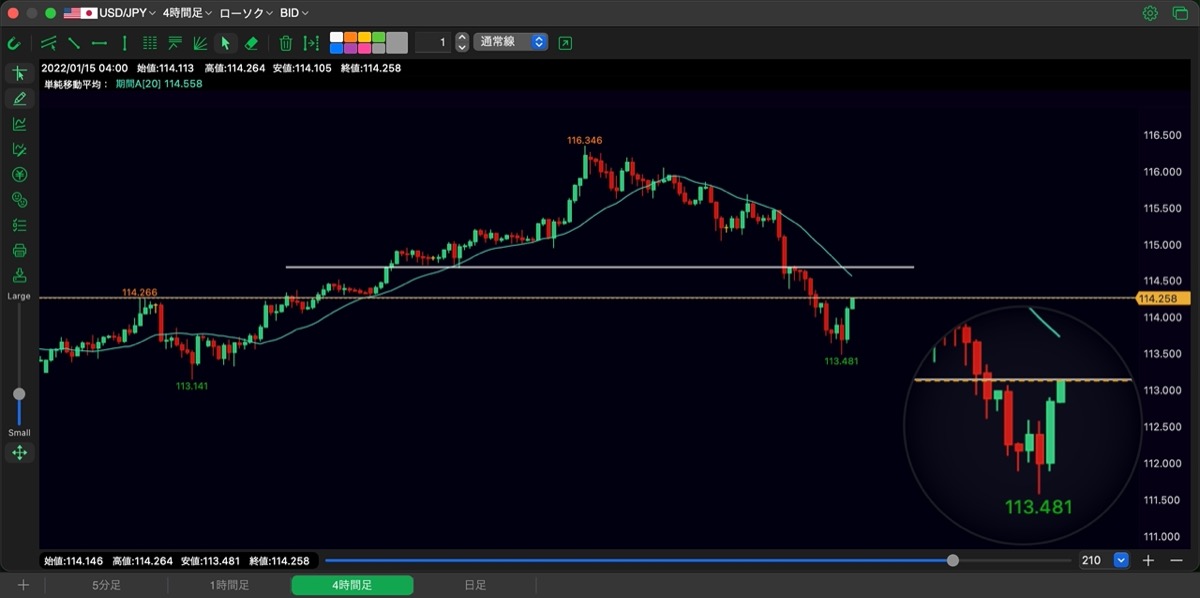This screenshot has width=1200, height=598.
Task: Click the line width number field
Action: coord(434,43)
